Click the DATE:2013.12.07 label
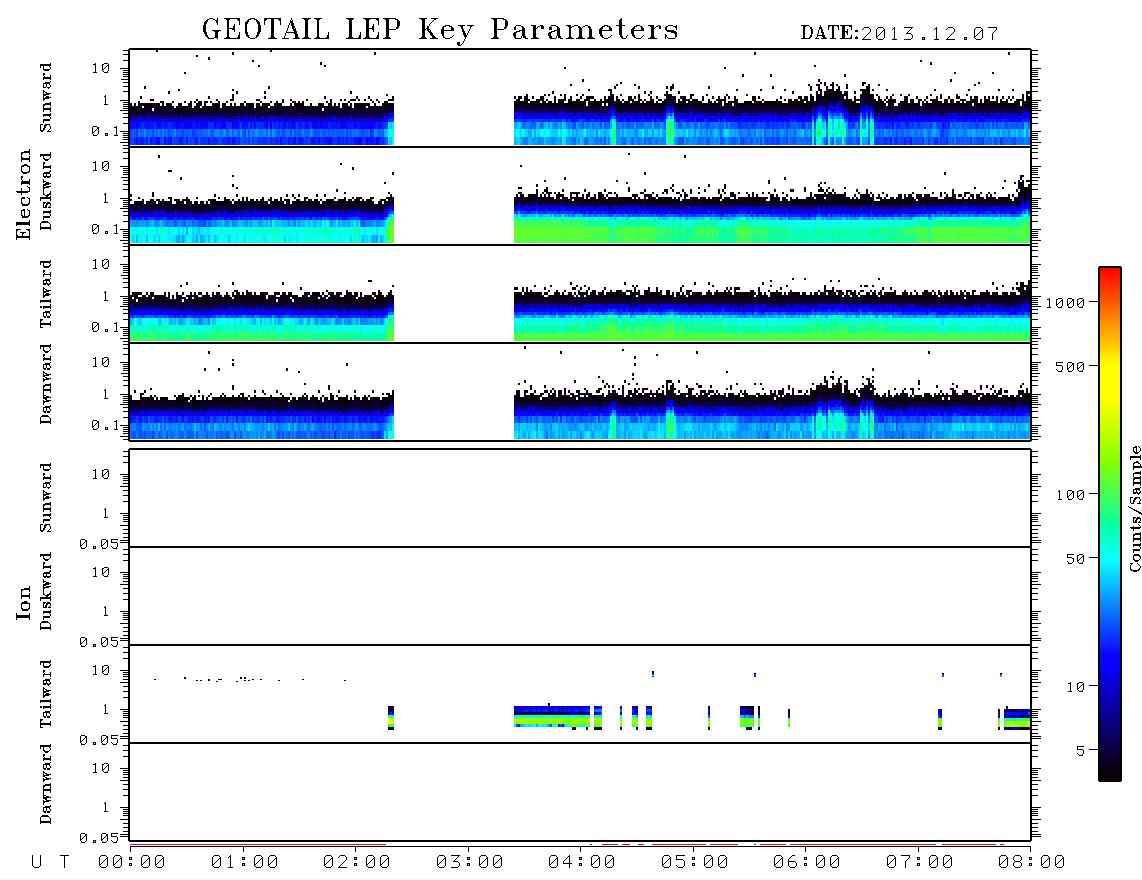The width and height of the screenshot is (1142, 880). tap(899, 34)
